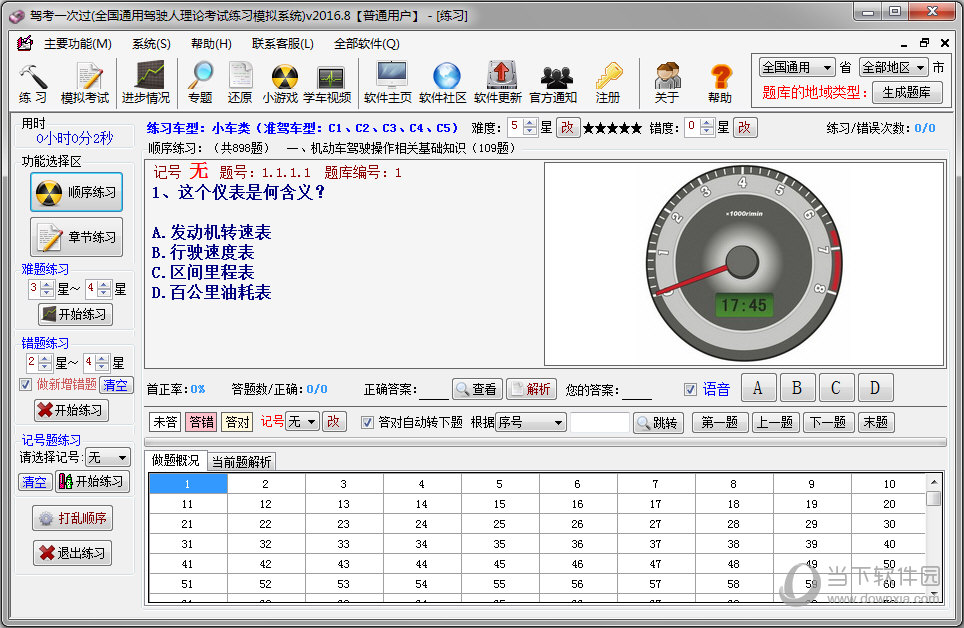Filter by 答错 pink button
This screenshot has height=628, width=964.
(x=201, y=422)
